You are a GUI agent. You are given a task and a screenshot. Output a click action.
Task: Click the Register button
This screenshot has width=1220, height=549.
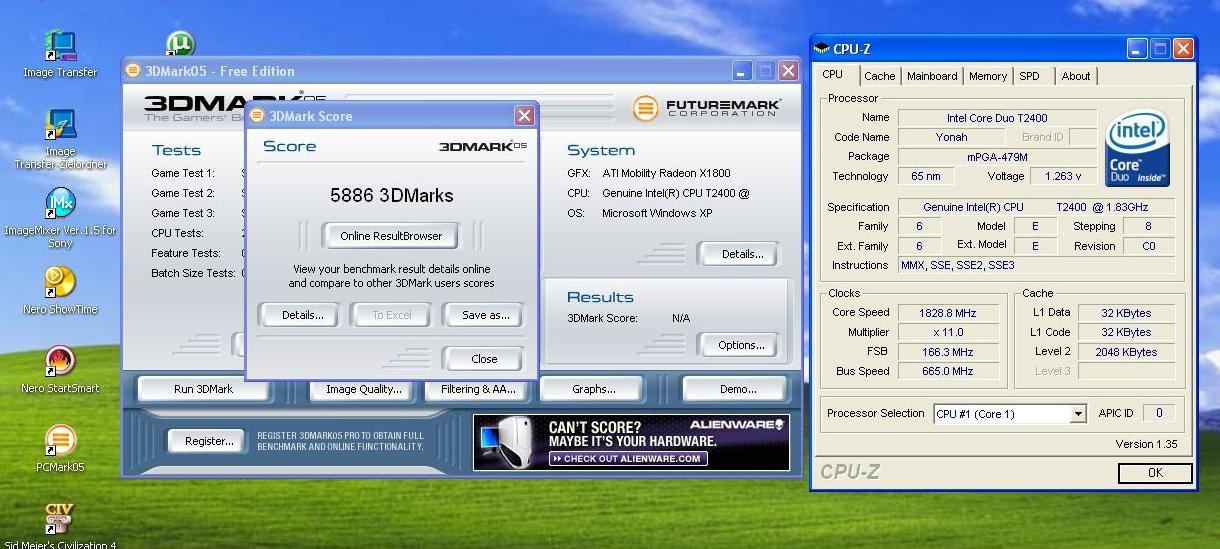[x=208, y=441]
